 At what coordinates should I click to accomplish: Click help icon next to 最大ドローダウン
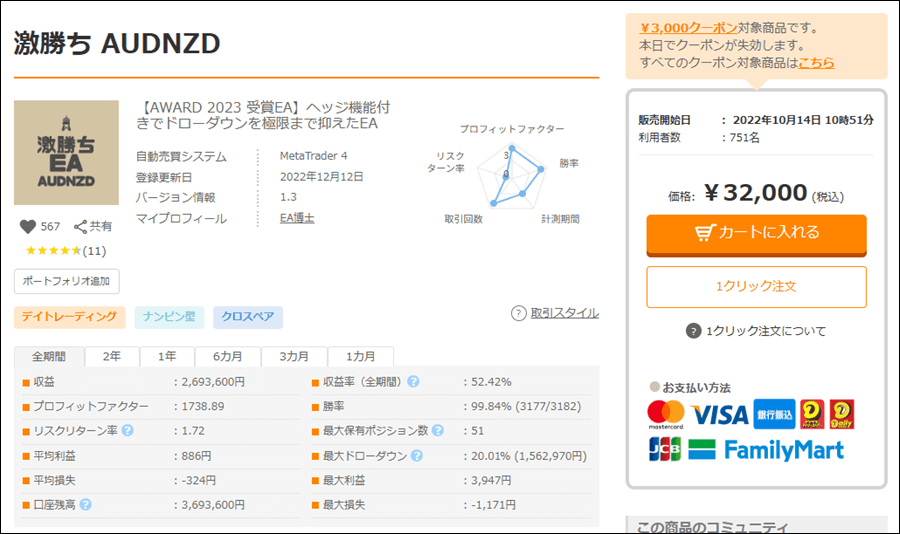coord(416,456)
